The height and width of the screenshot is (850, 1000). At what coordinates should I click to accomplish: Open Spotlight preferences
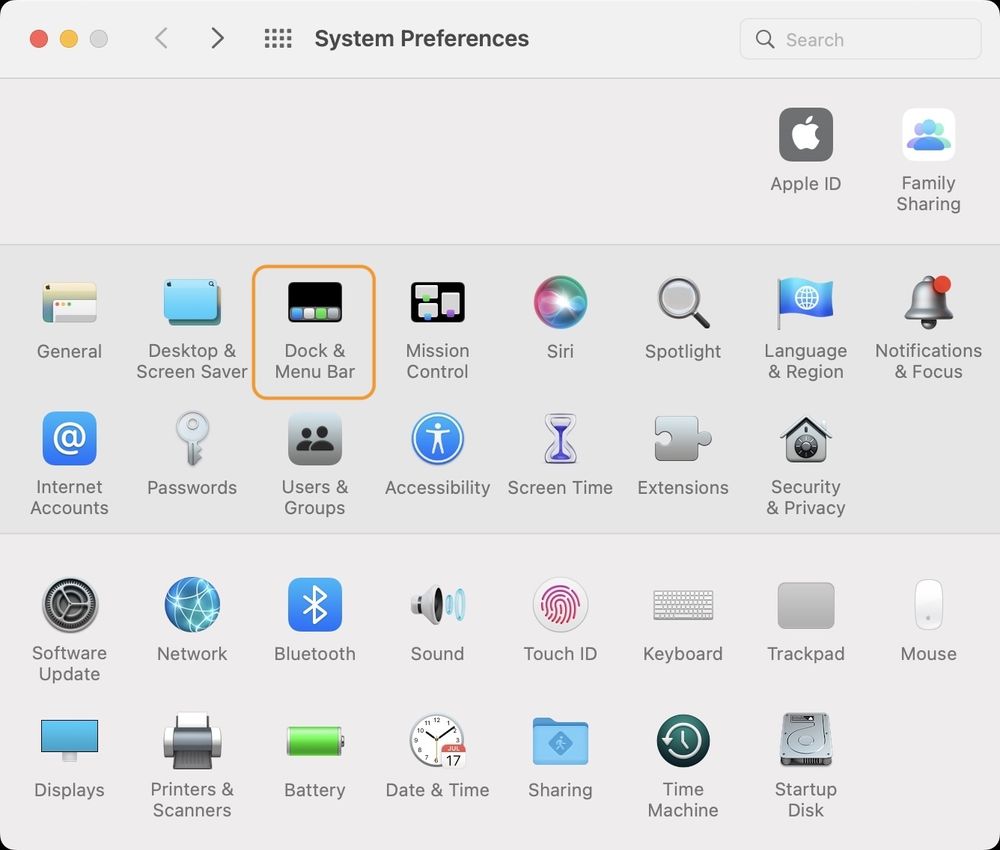[x=683, y=302]
